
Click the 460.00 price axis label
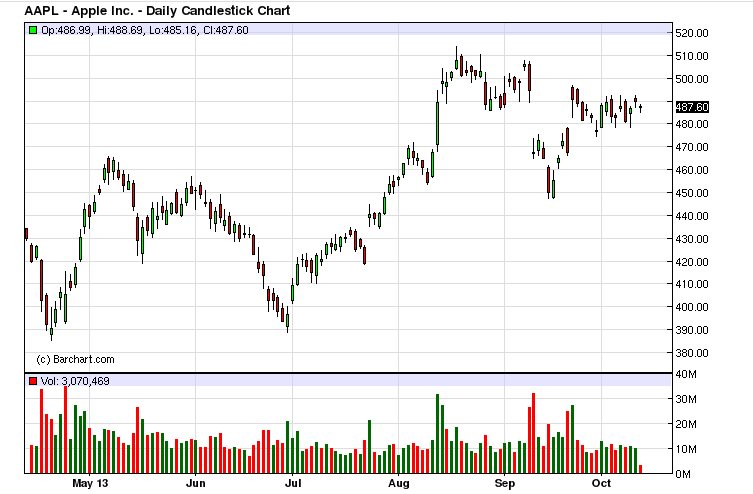pos(692,170)
